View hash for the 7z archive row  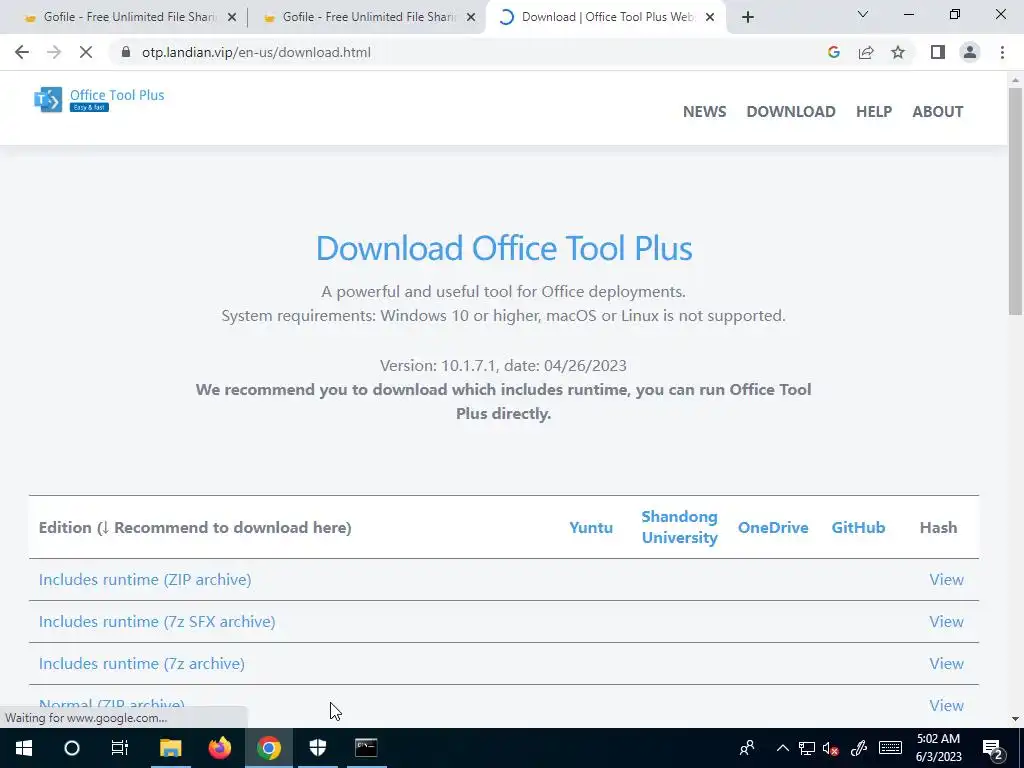click(x=946, y=664)
